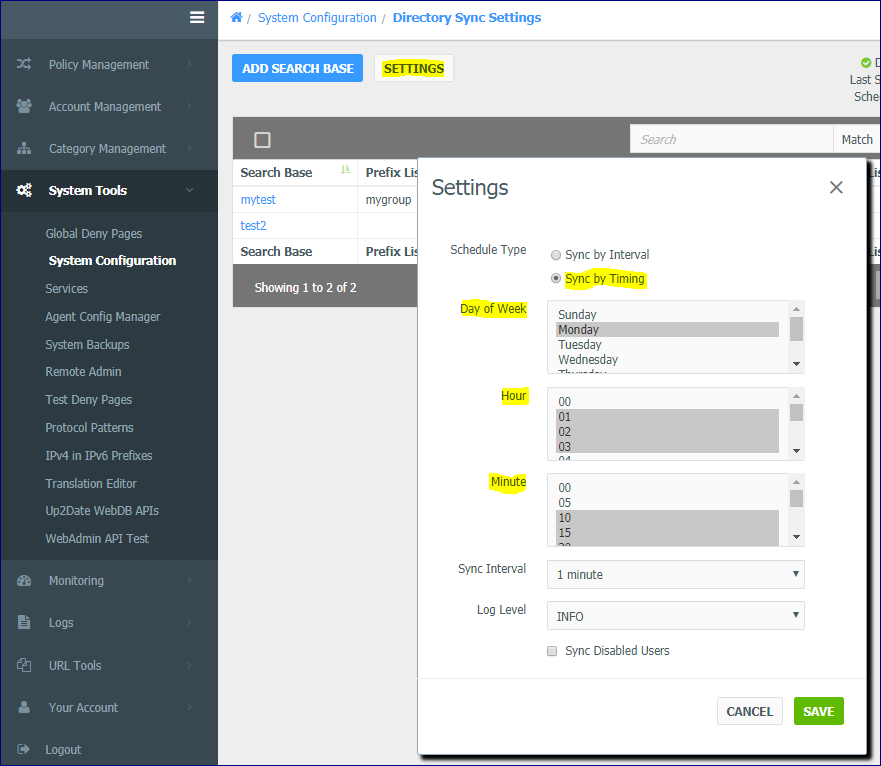Click the Match button beside Search

point(857,139)
